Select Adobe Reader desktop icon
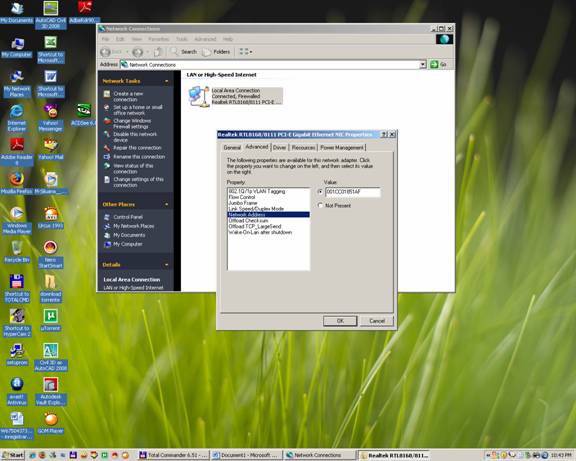The height and width of the screenshot is (461, 576). pos(17,152)
